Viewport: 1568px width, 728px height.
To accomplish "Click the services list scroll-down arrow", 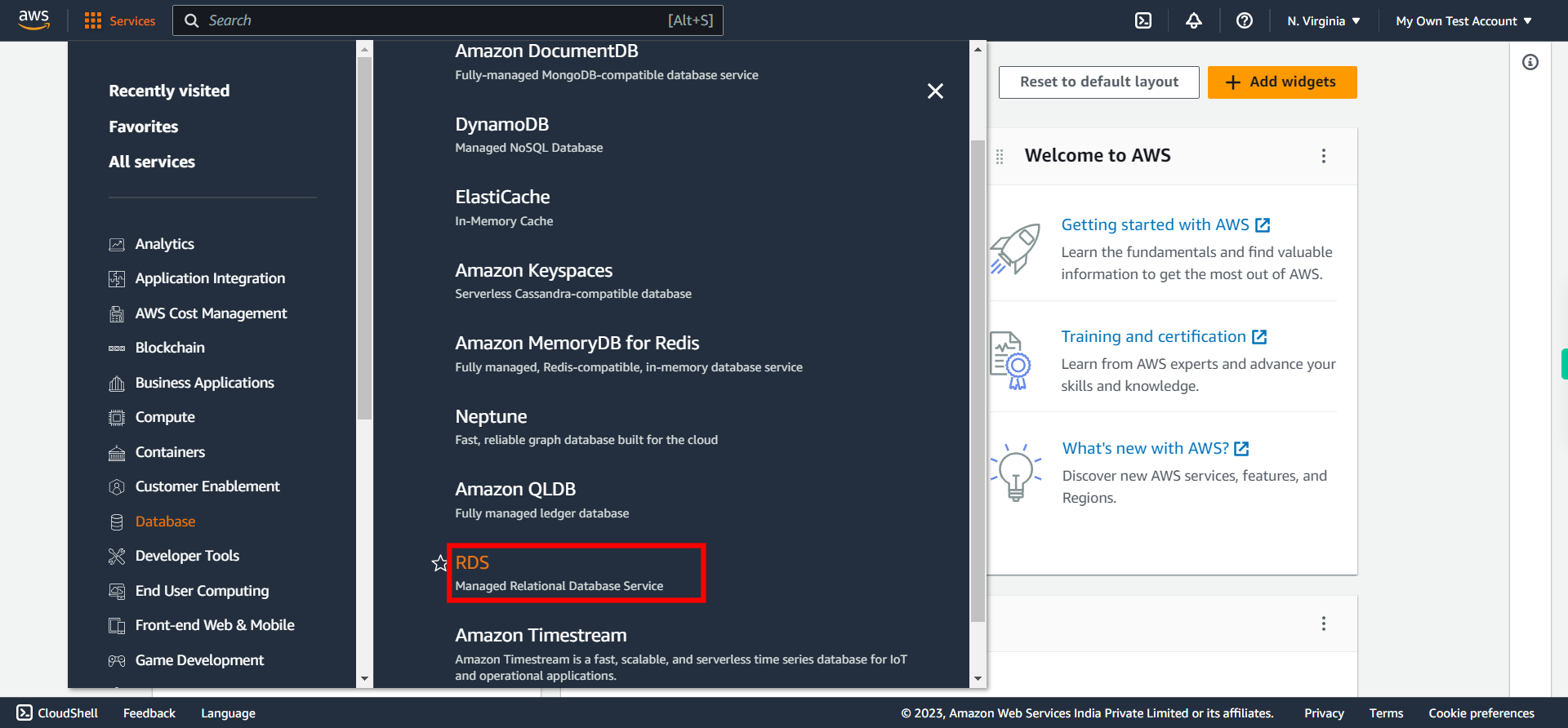I will [x=978, y=679].
